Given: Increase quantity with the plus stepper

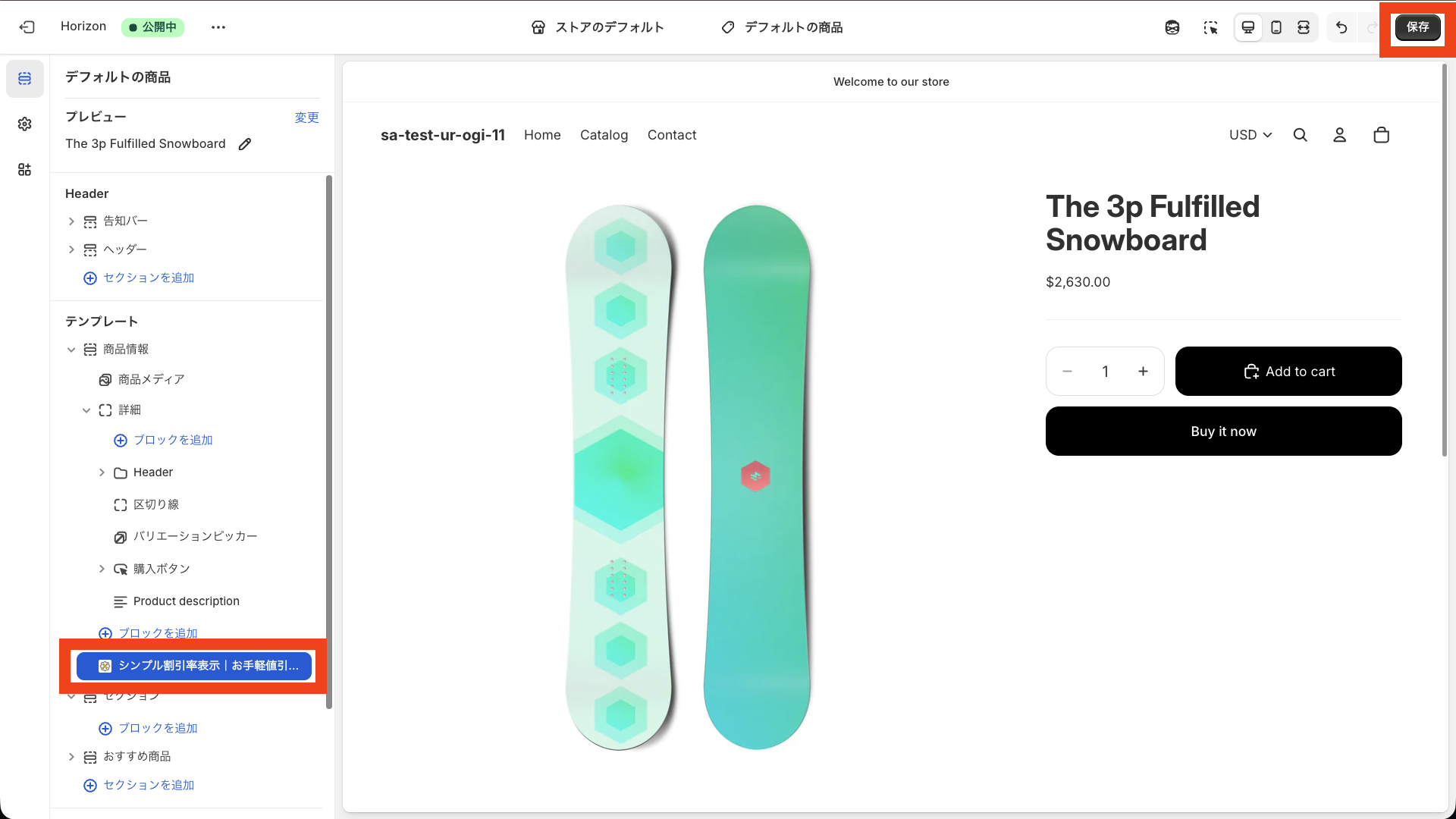Looking at the screenshot, I should 1144,372.
